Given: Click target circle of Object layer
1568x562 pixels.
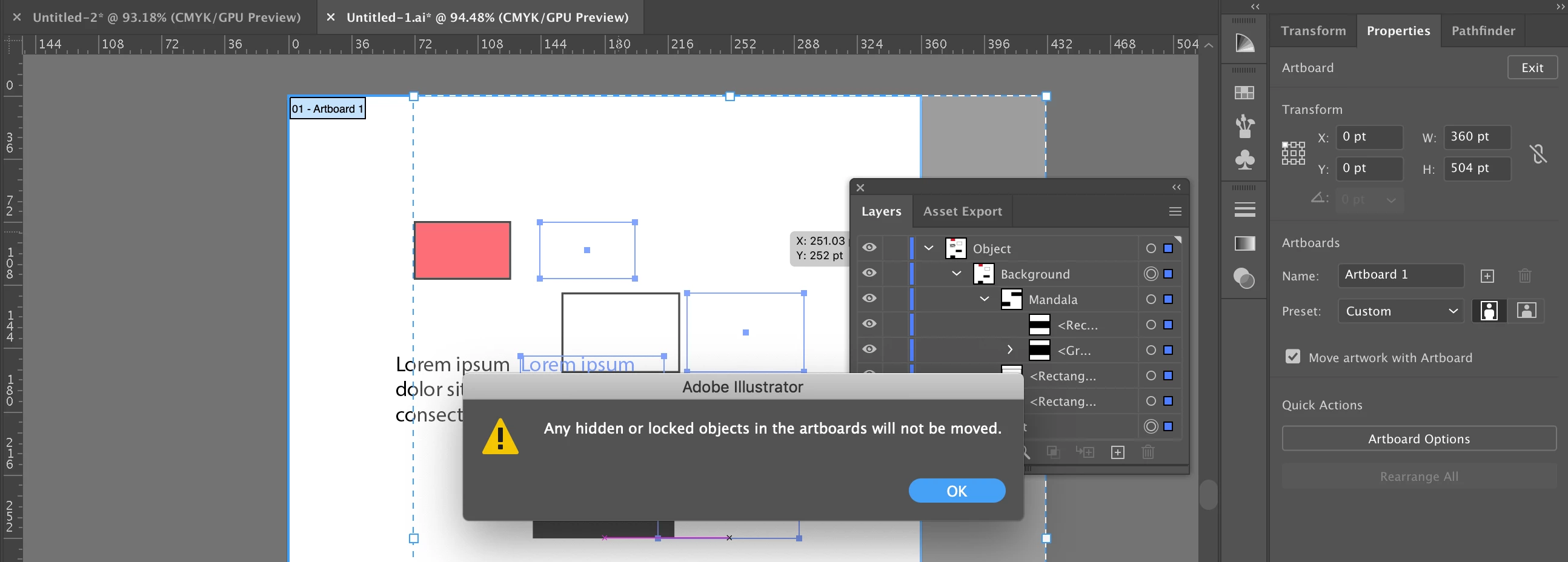Looking at the screenshot, I should pos(1151,248).
